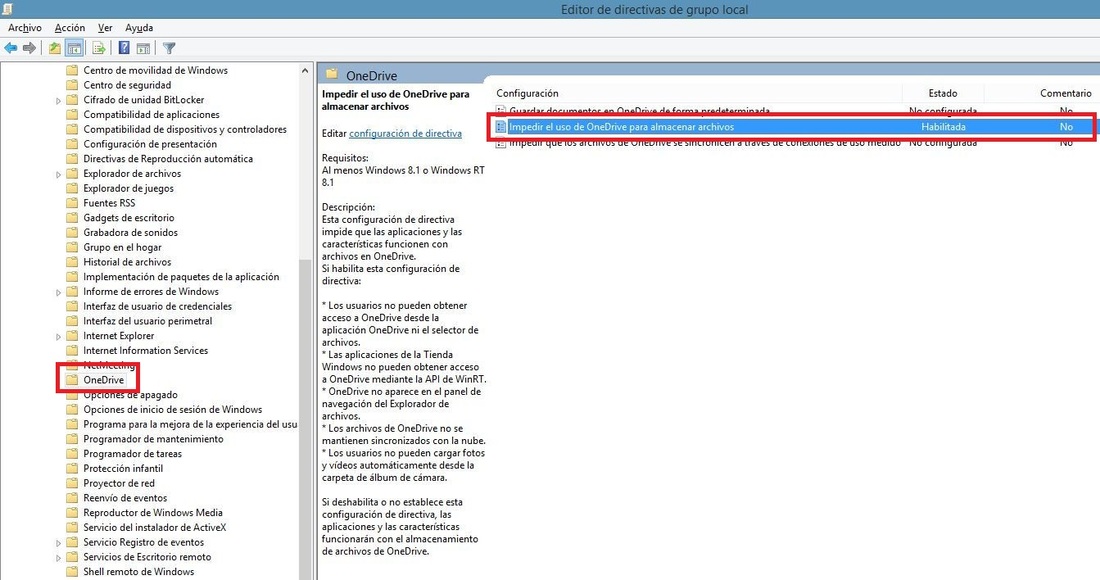Select Reproductor de Windows Media
This screenshot has height=580, width=1100.
click(x=152, y=512)
